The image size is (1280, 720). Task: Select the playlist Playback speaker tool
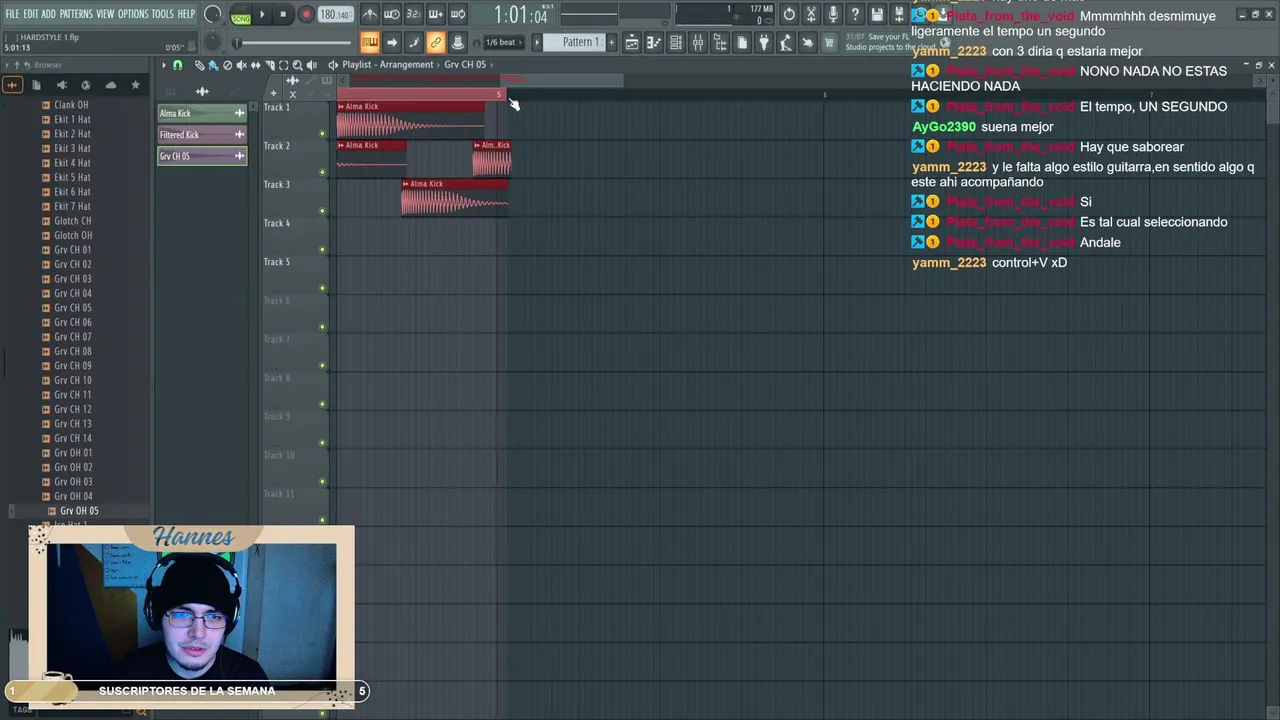coord(311,65)
